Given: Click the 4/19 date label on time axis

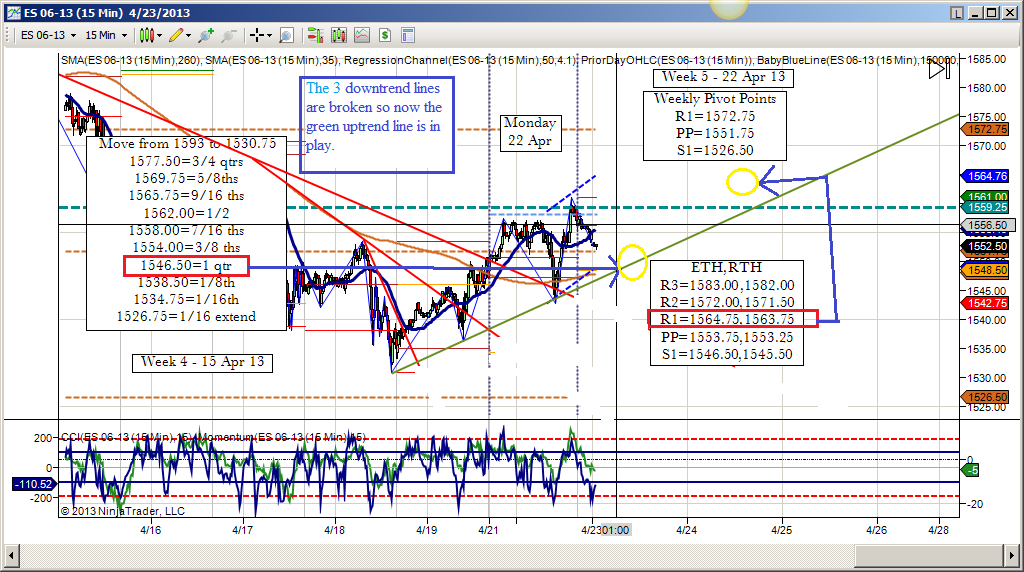Looking at the screenshot, I should (426, 530).
